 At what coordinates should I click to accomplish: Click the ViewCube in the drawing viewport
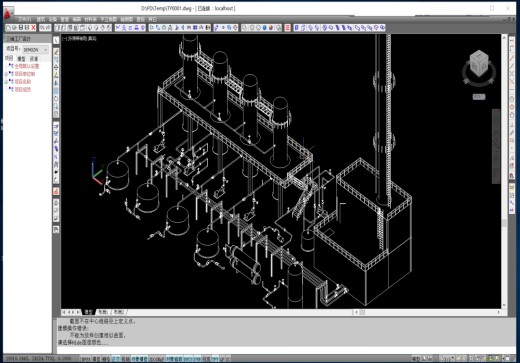point(479,64)
